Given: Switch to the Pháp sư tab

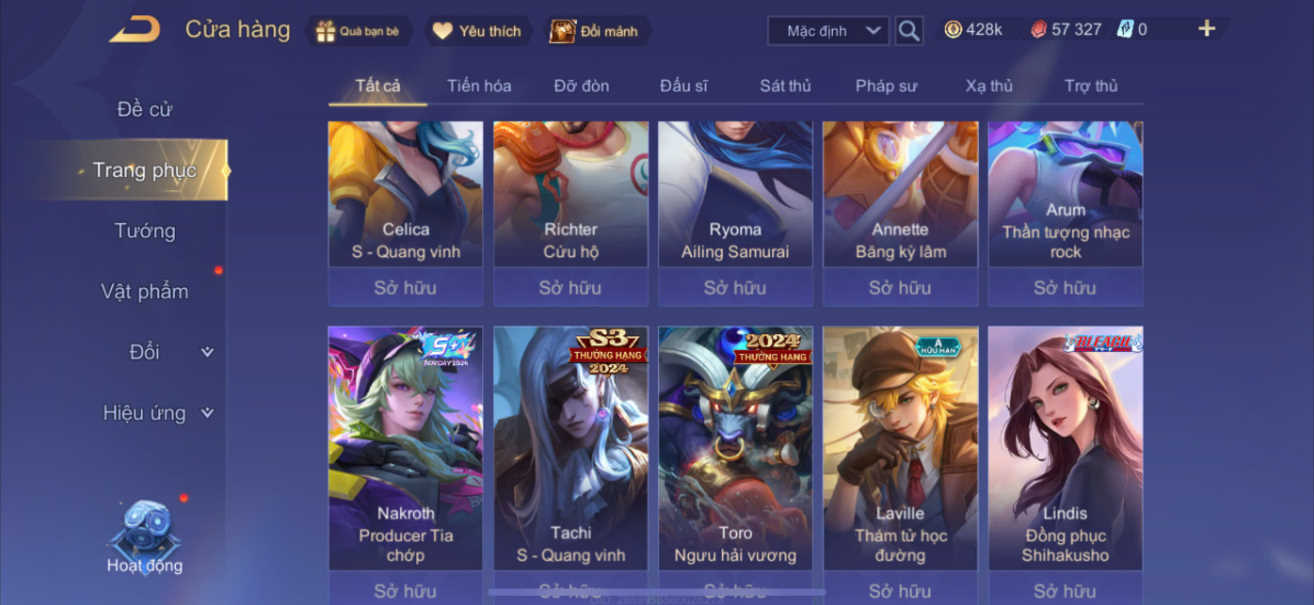Looking at the screenshot, I should 886,86.
